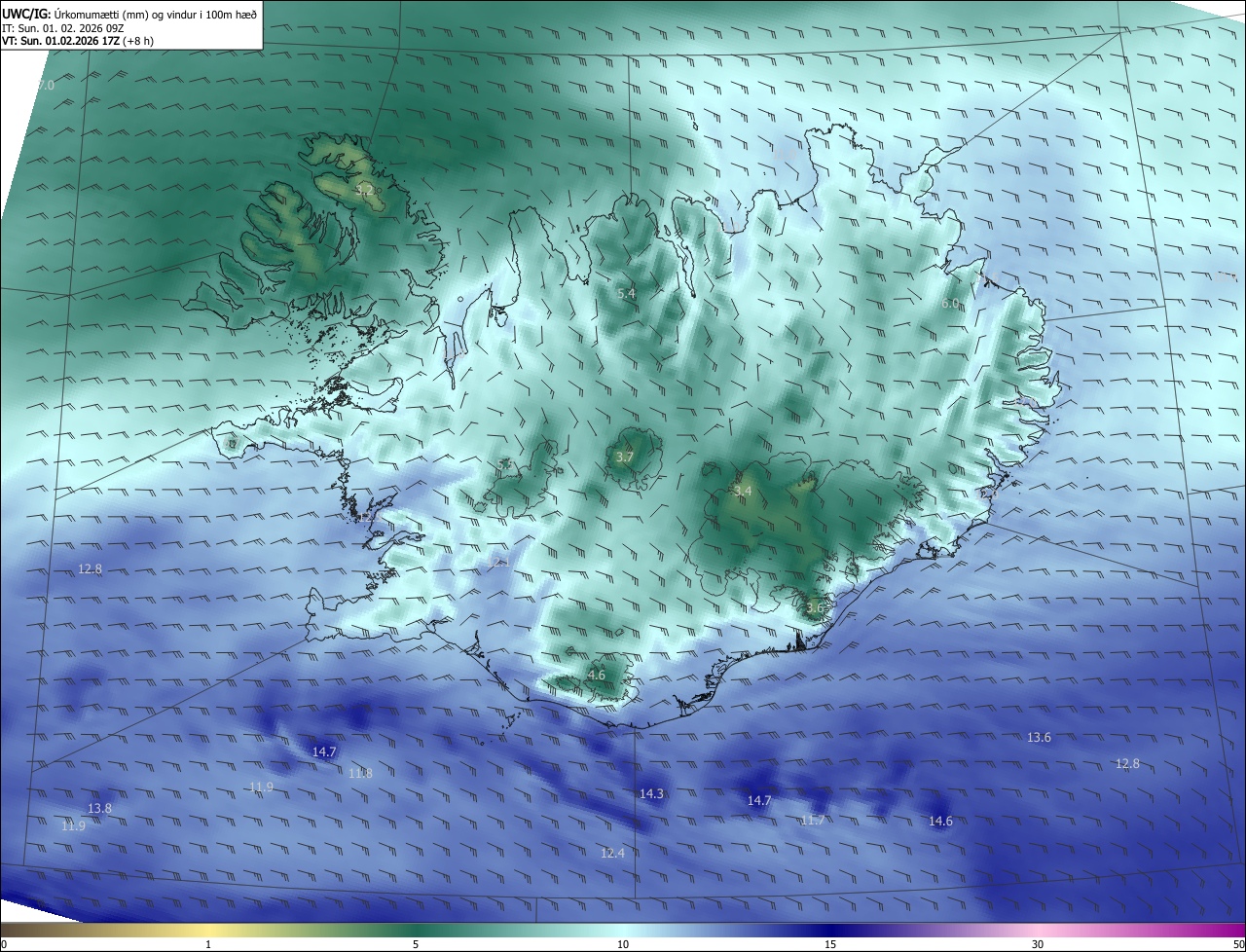Click the 30 tick on the color scale
Screen dimensions: 1246x952
(1038, 944)
